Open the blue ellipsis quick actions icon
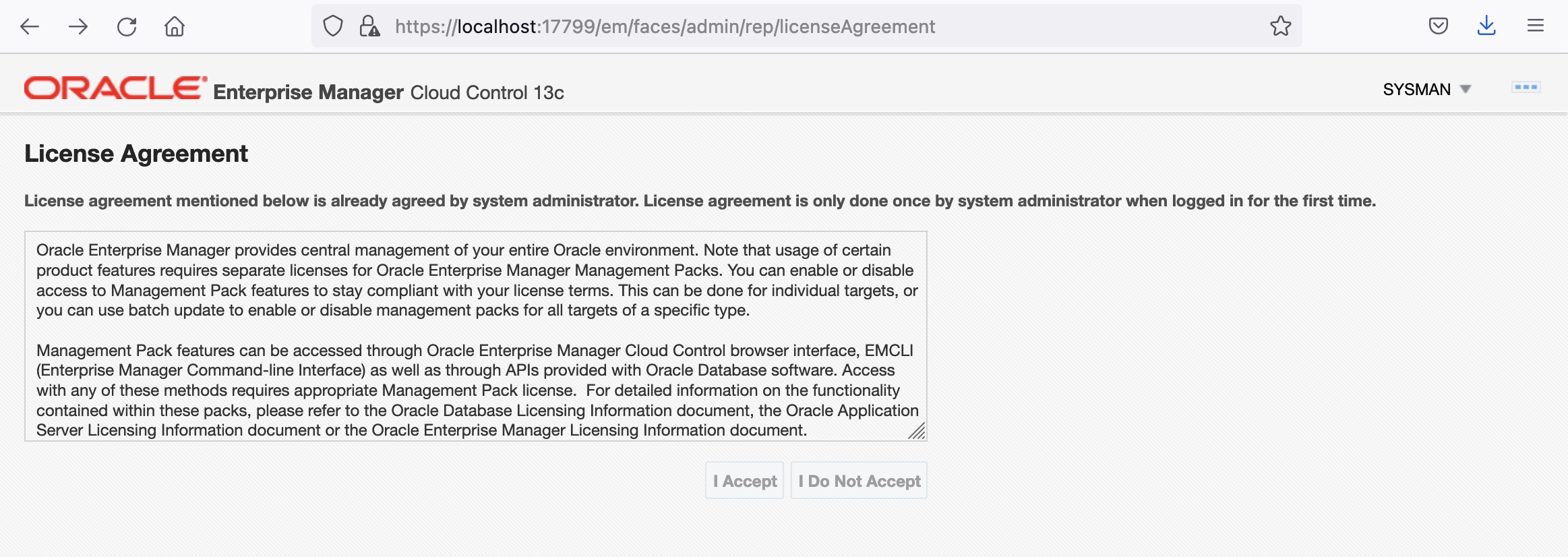 pyautogui.click(x=1527, y=86)
